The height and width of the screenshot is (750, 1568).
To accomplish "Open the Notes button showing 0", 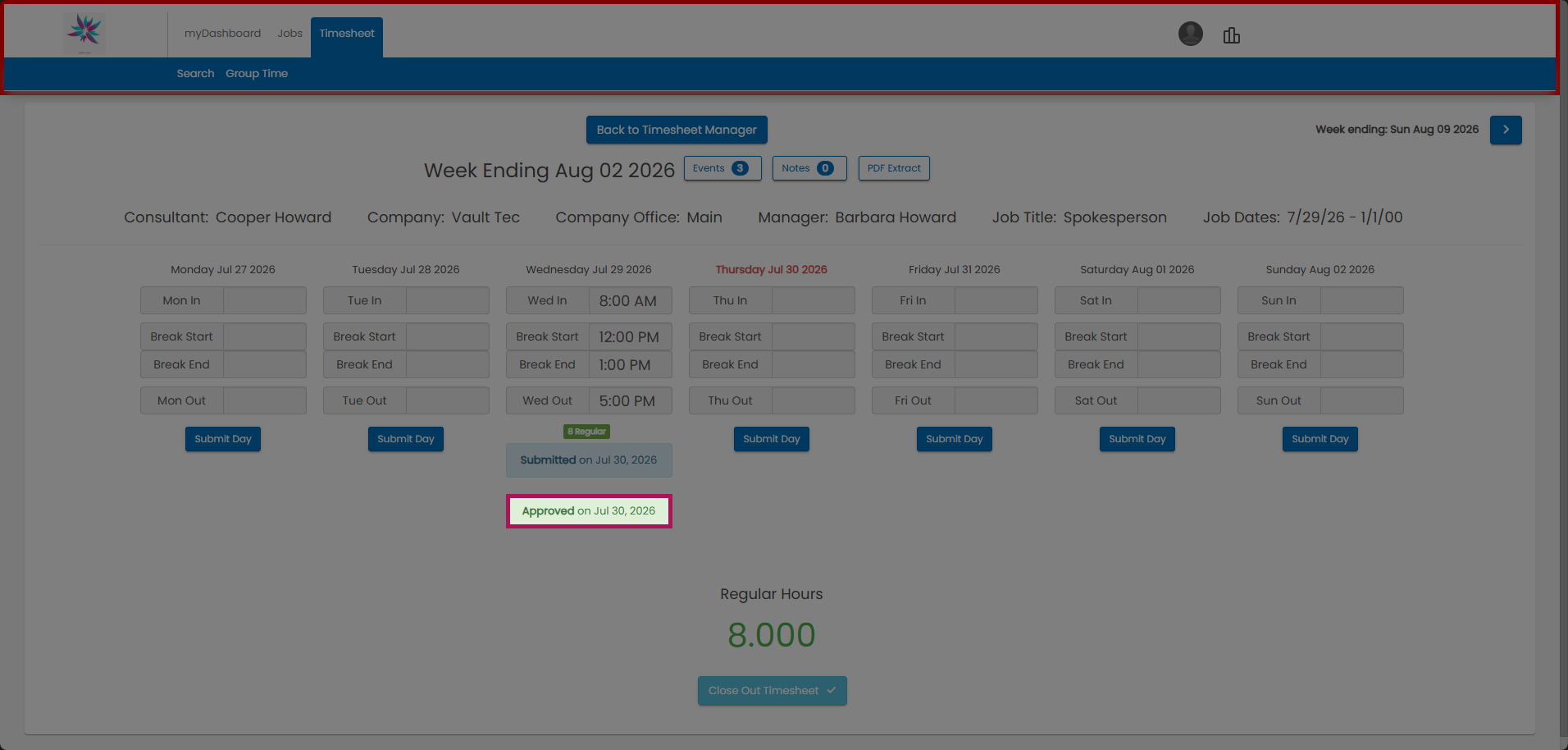I will 809,168.
